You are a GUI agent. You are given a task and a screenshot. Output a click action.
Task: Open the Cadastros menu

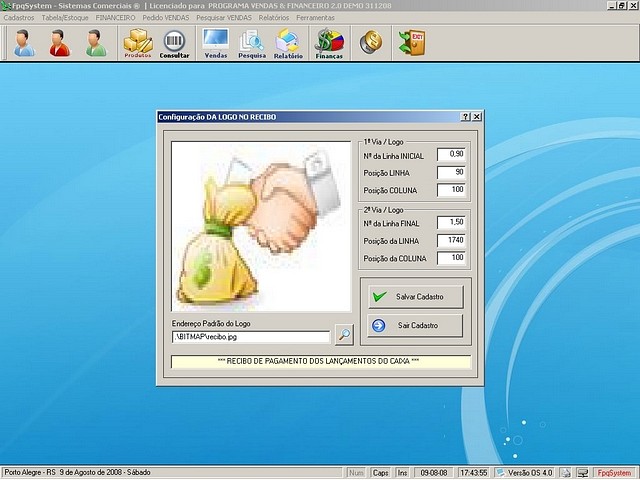click(19, 18)
